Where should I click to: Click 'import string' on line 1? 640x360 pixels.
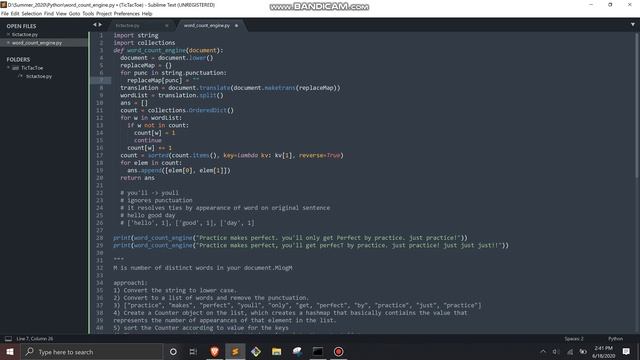click(136, 36)
